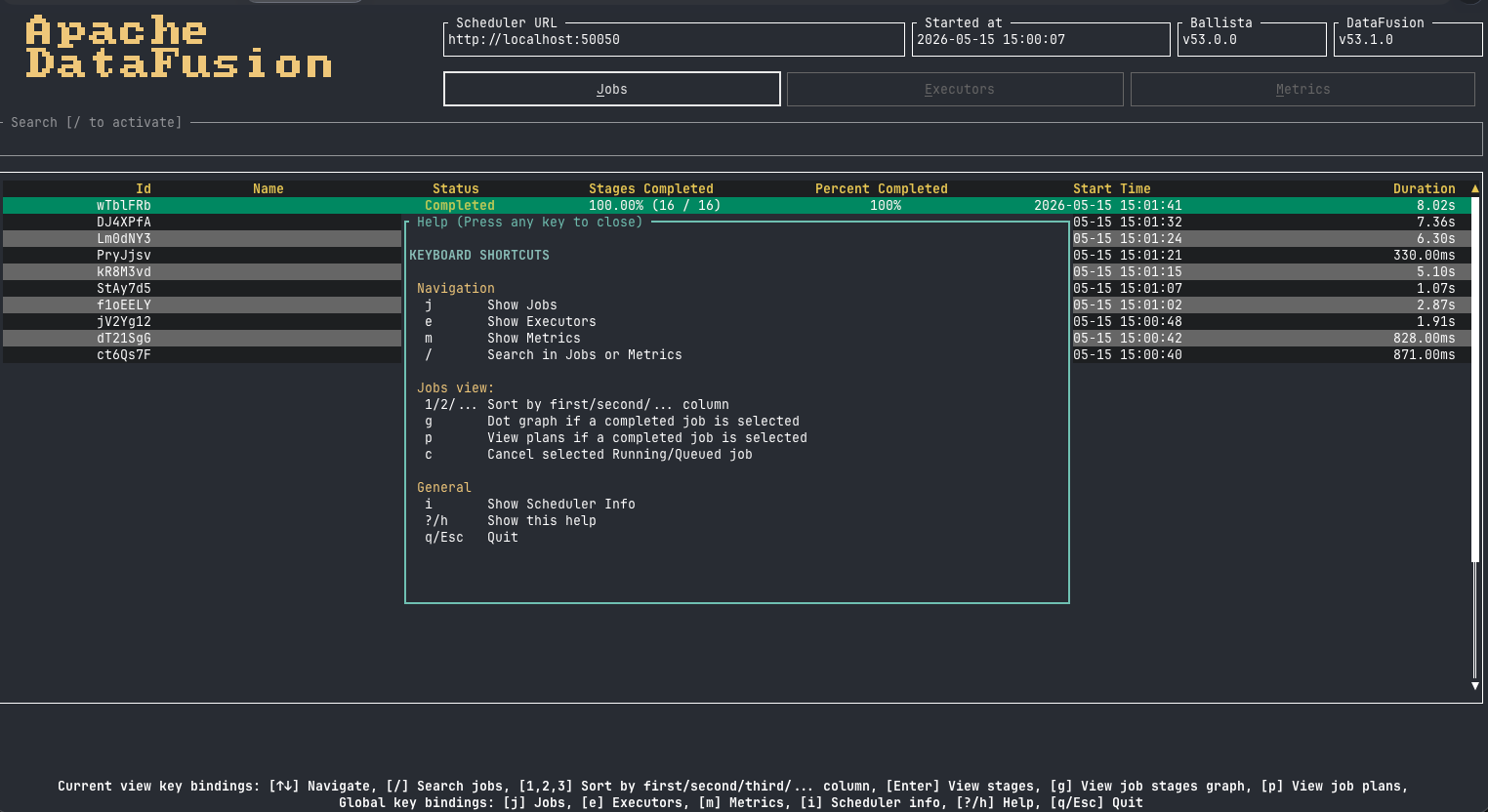Click start time 05-15 15:01:21
This screenshot has width=1488, height=812.
point(1128,255)
